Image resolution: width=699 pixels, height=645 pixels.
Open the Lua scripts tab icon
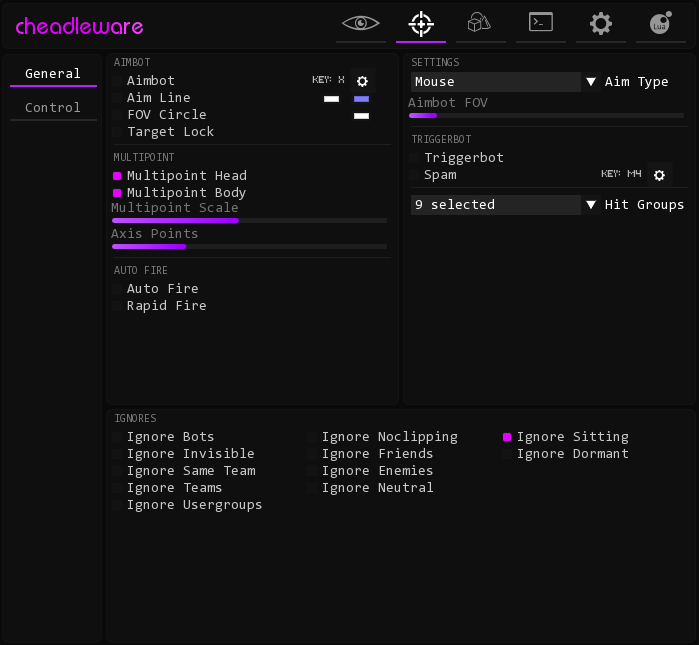[661, 23]
